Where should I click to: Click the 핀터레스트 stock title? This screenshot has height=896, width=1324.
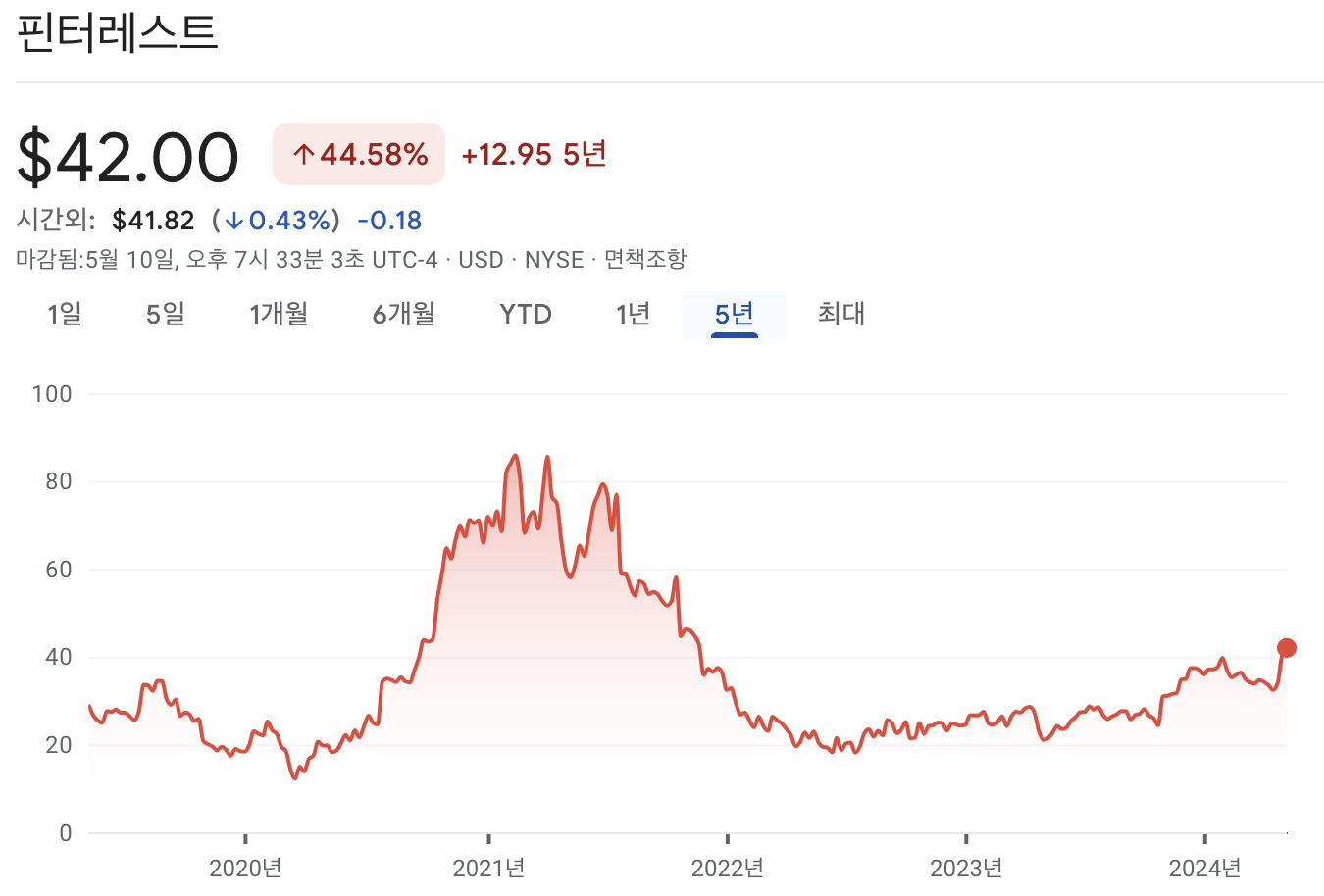(x=120, y=35)
